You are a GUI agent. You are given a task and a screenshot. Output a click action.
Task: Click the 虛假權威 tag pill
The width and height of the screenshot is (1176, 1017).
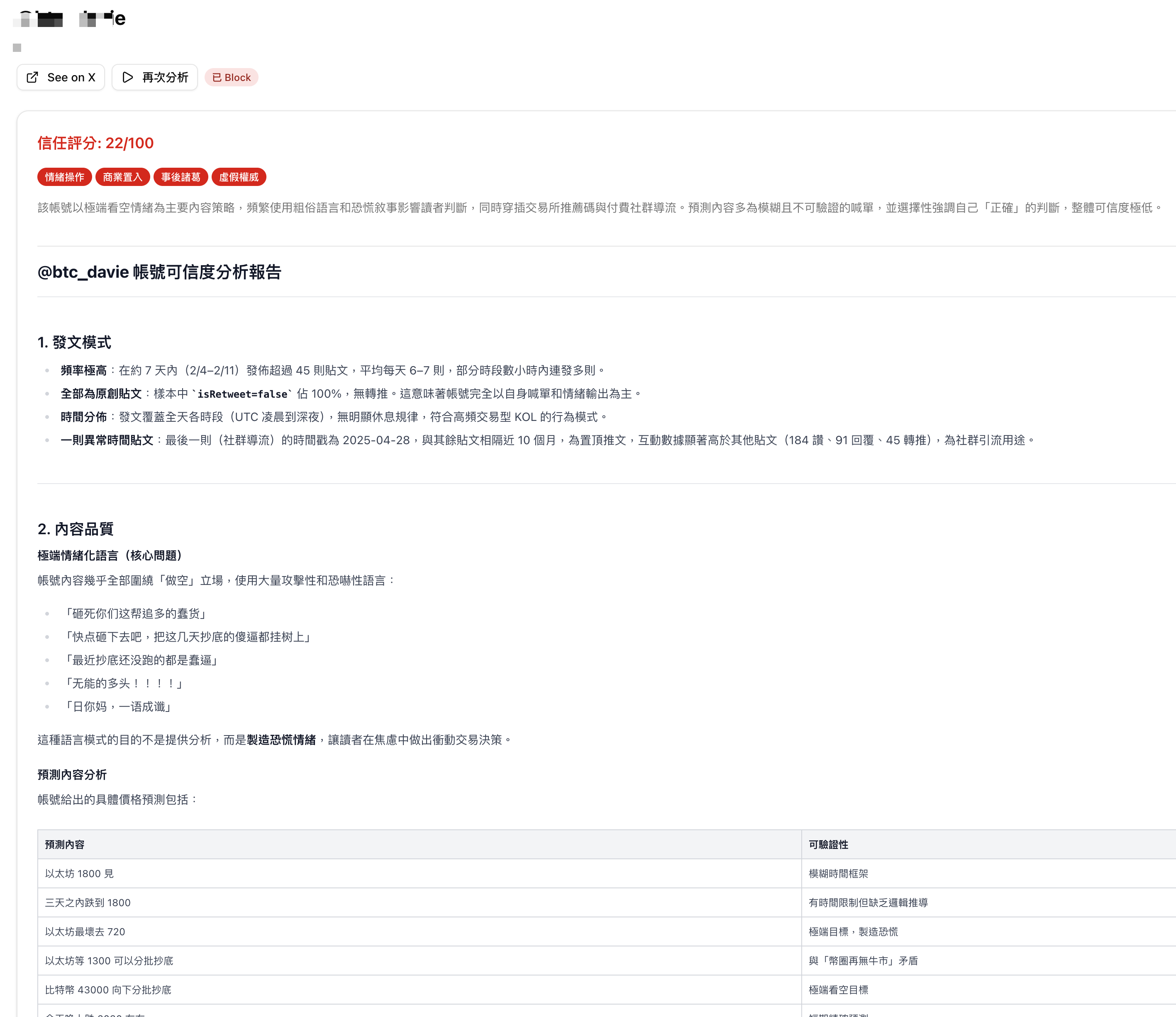point(239,176)
